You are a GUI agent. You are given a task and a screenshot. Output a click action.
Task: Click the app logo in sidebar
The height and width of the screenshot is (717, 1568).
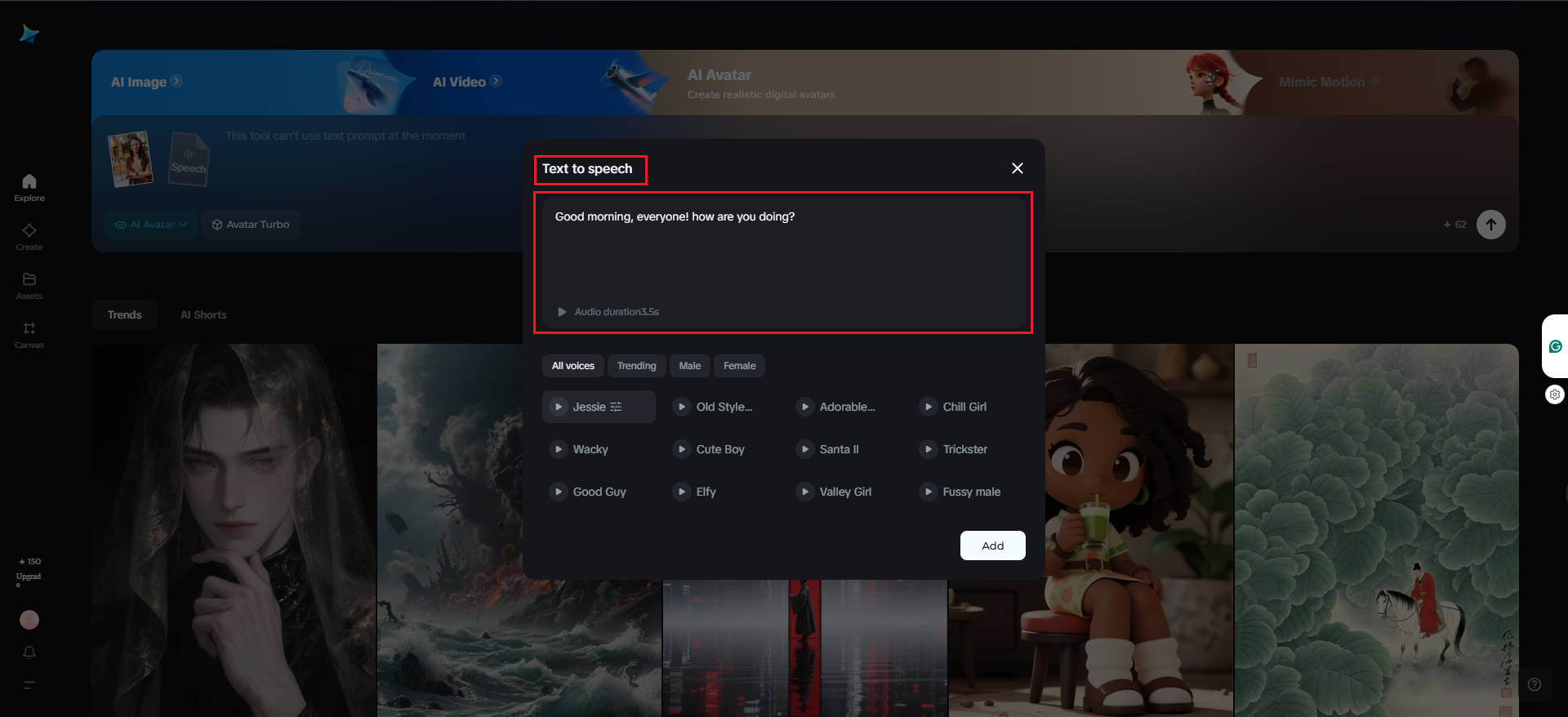(x=29, y=33)
